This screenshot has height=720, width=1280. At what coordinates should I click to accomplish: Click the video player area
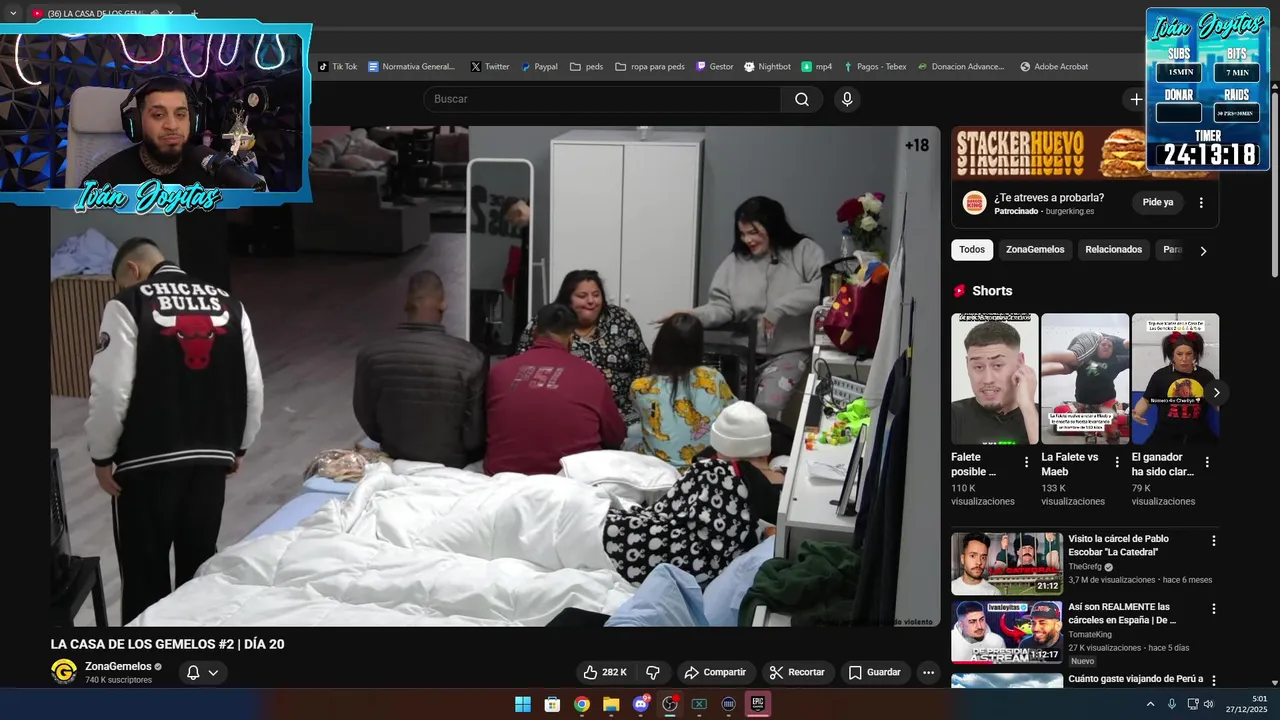(x=496, y=376)
